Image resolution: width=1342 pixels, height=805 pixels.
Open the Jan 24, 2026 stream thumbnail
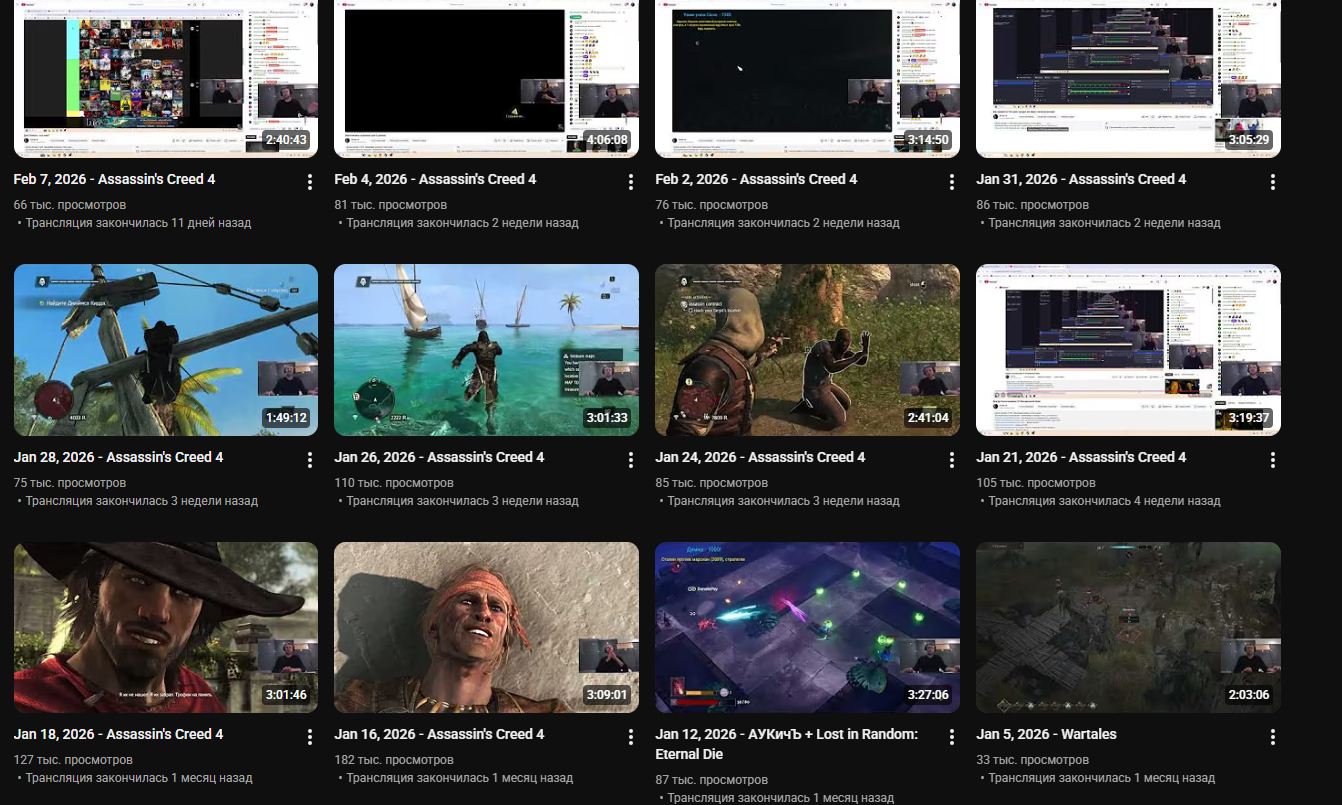(x=807, y=350)
